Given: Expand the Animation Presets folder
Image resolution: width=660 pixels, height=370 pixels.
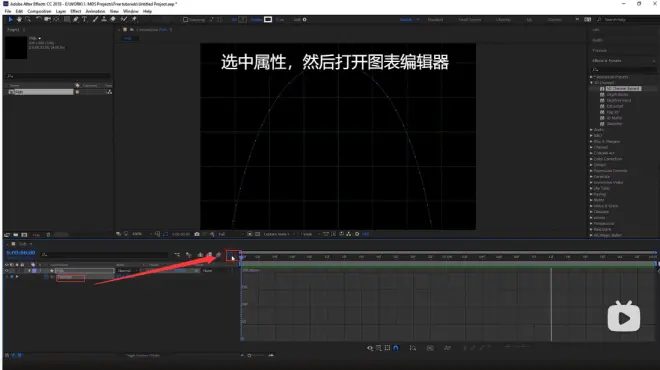Looking at the screenshot, I should [x=591, y=77].
